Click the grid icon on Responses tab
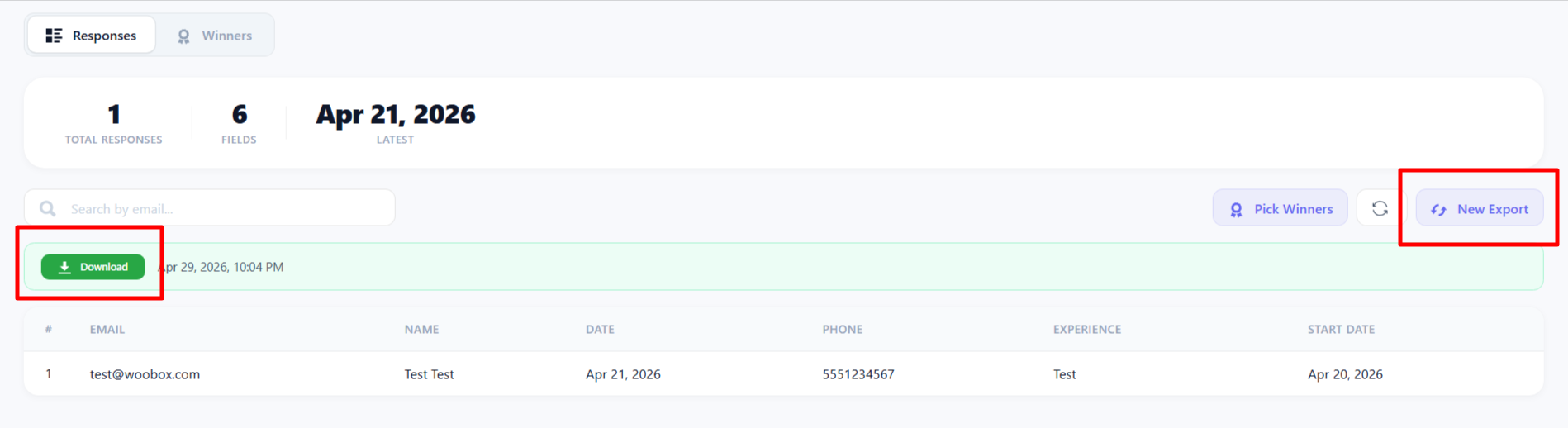This screenshot has height=428, width=1568. (x=54, y=36)
